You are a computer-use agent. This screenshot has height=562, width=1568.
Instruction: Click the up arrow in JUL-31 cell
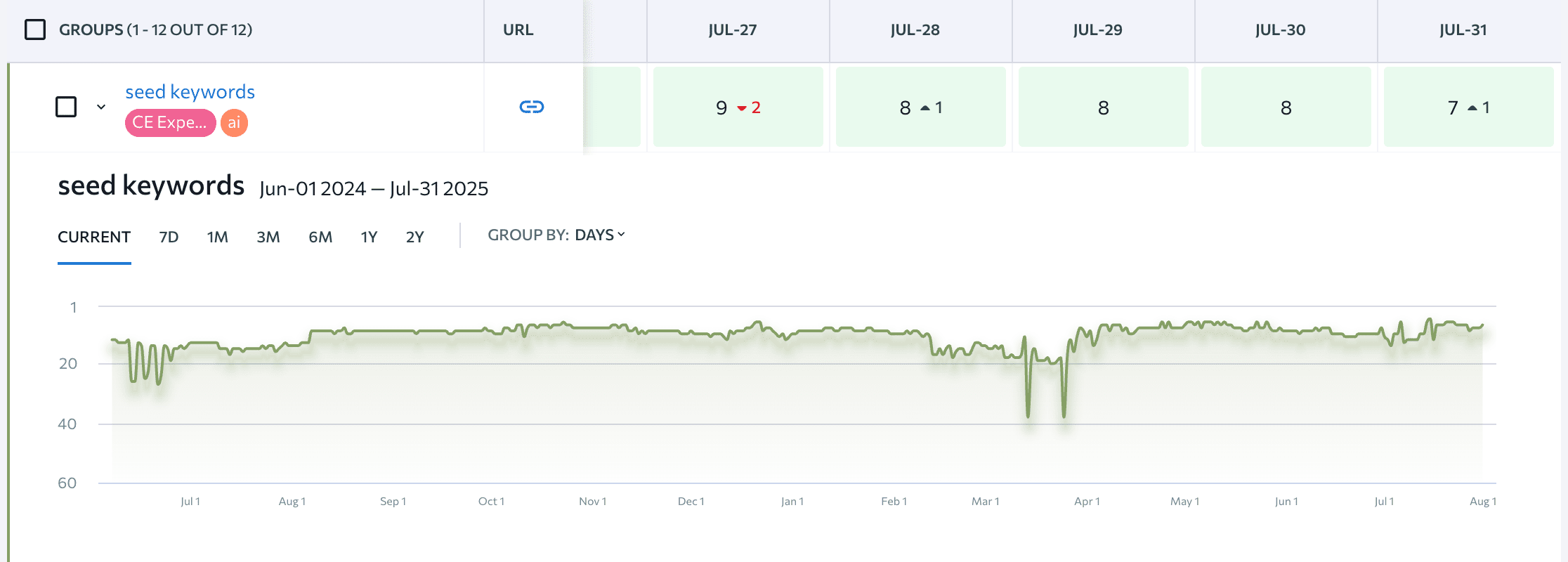[1472, 108]
